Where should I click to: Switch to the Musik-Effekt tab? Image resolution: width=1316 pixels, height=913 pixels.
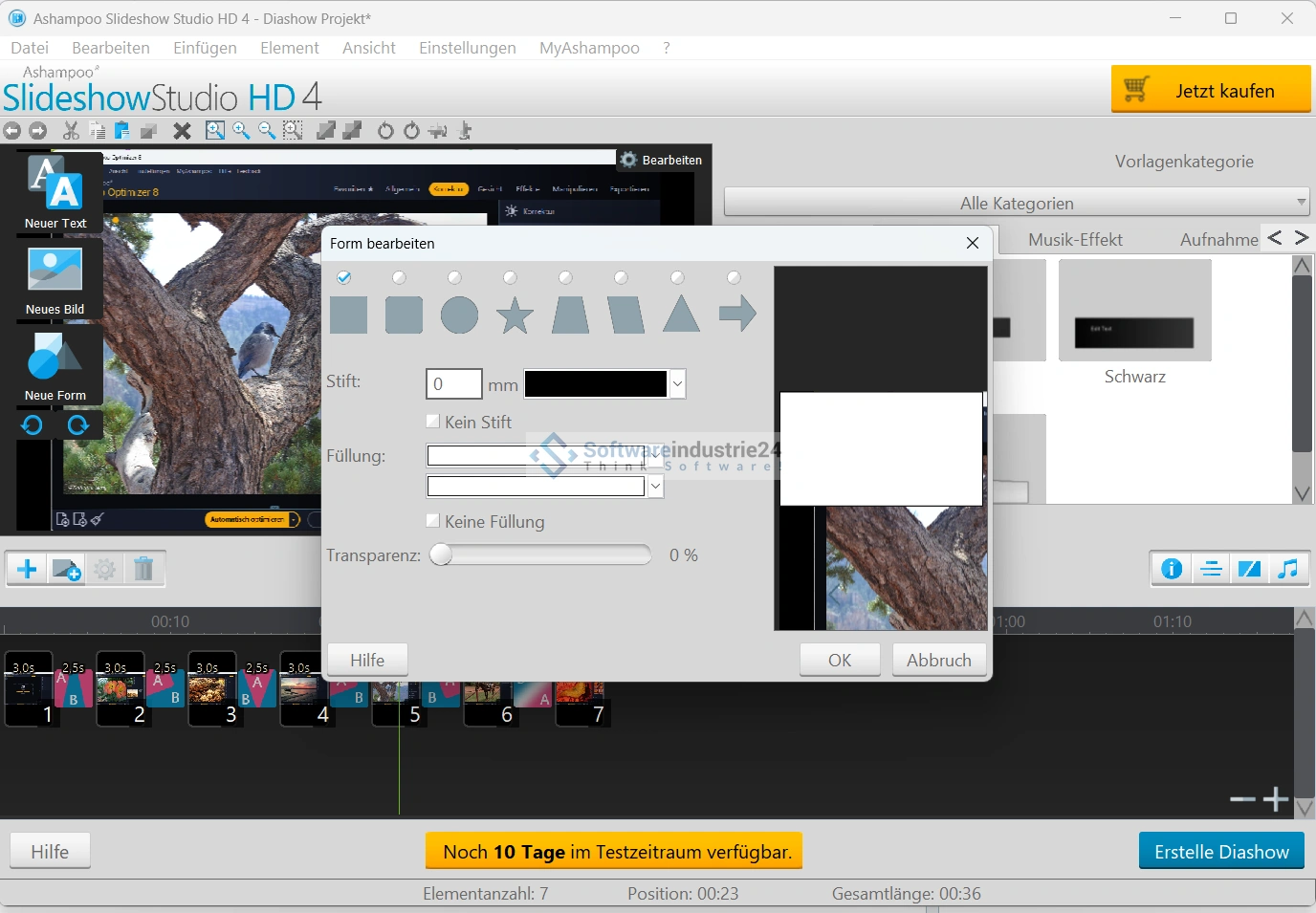point(1075,240)
